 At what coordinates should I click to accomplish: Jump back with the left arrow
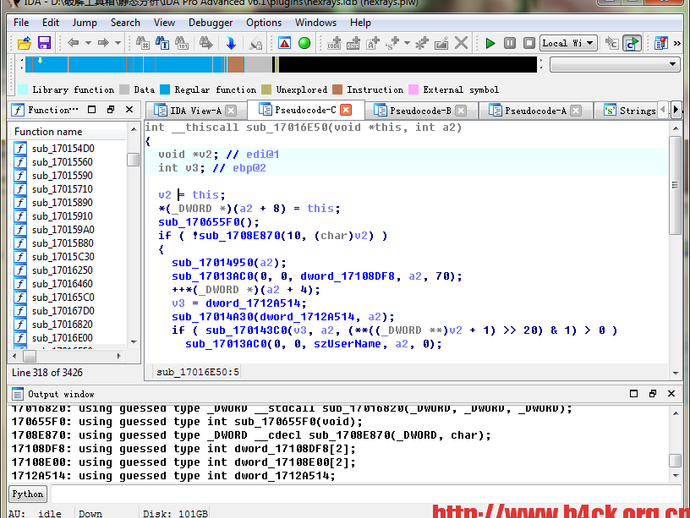pyautogui.click(x=73, y=43)
